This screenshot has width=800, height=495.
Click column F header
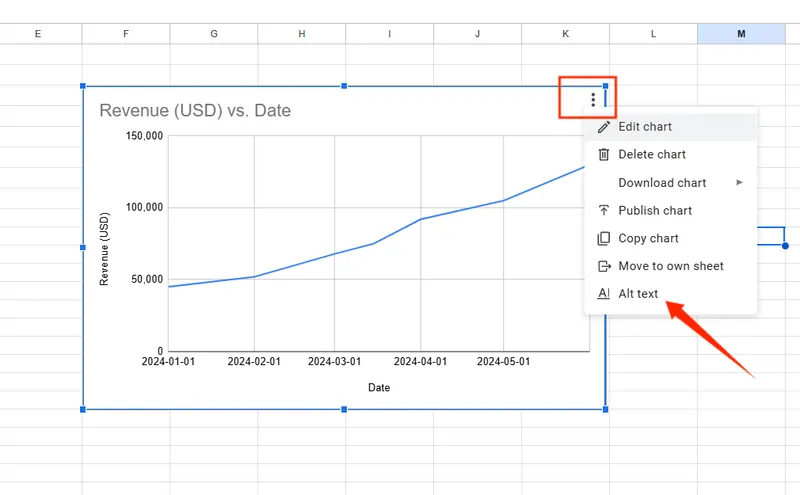coord(126,34)
